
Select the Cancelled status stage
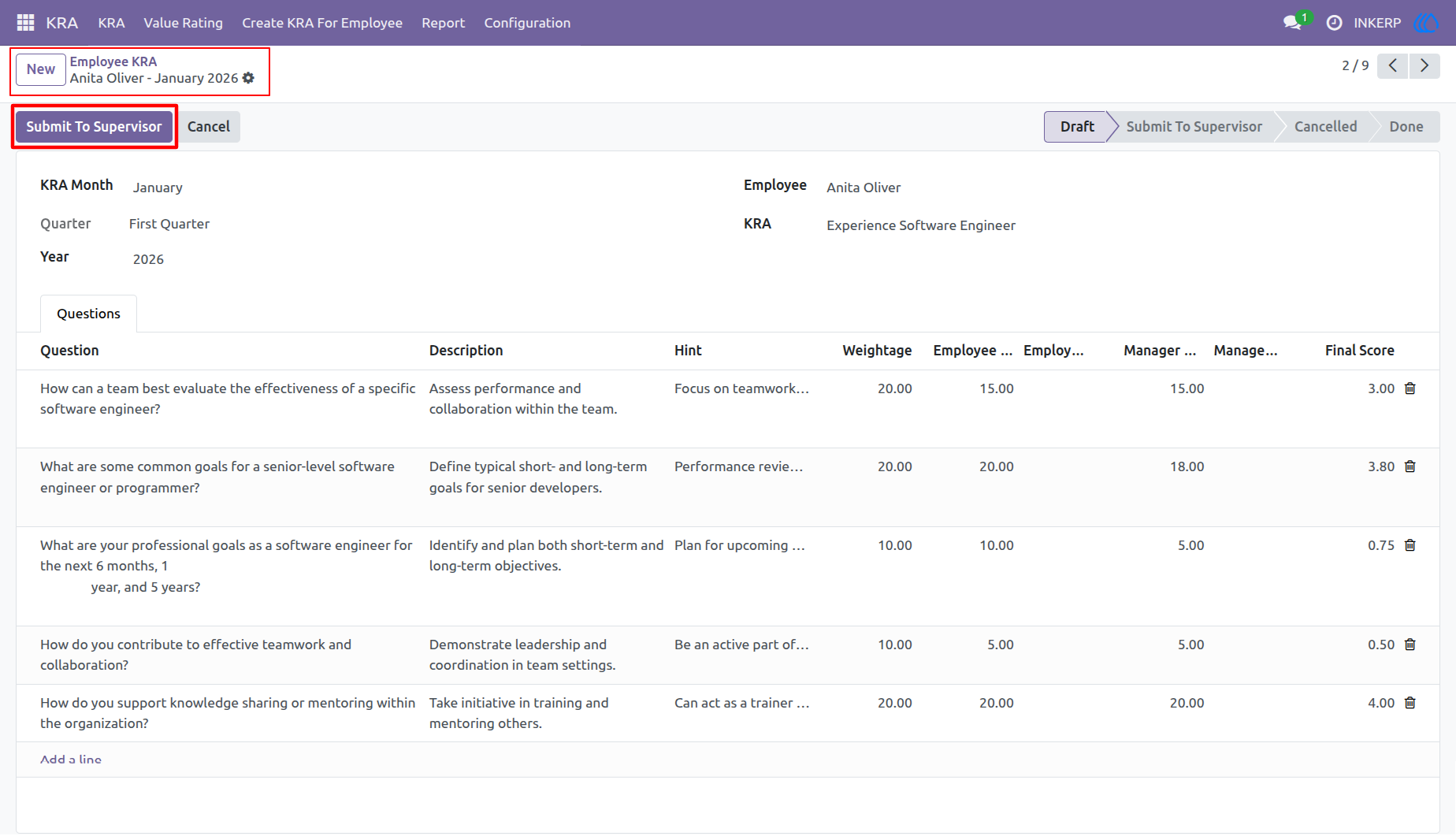1325,127
